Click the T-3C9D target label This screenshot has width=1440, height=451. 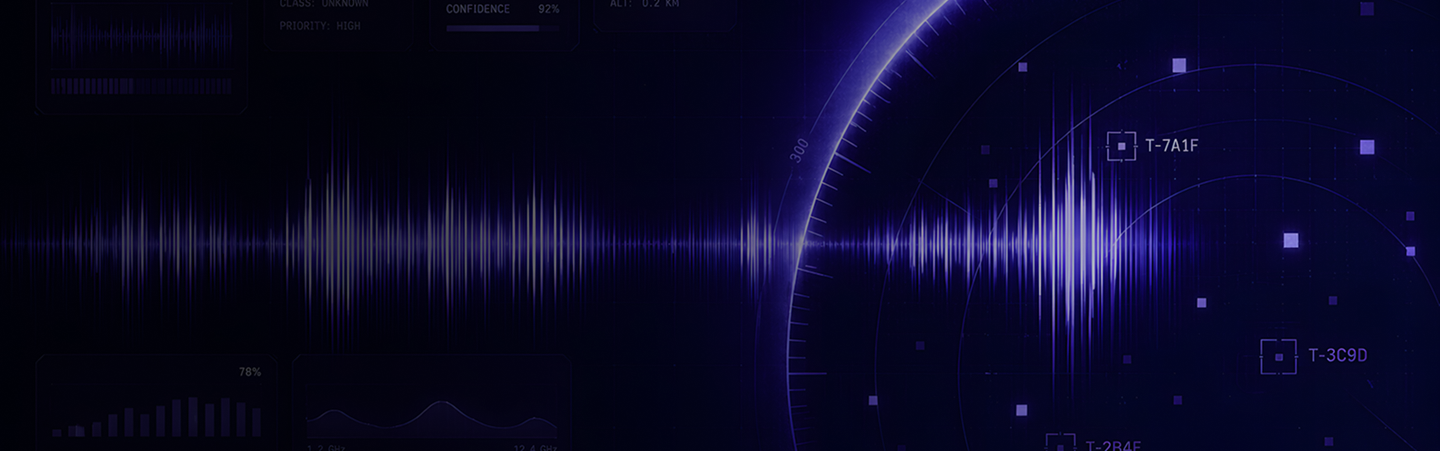coord(1337,355)
